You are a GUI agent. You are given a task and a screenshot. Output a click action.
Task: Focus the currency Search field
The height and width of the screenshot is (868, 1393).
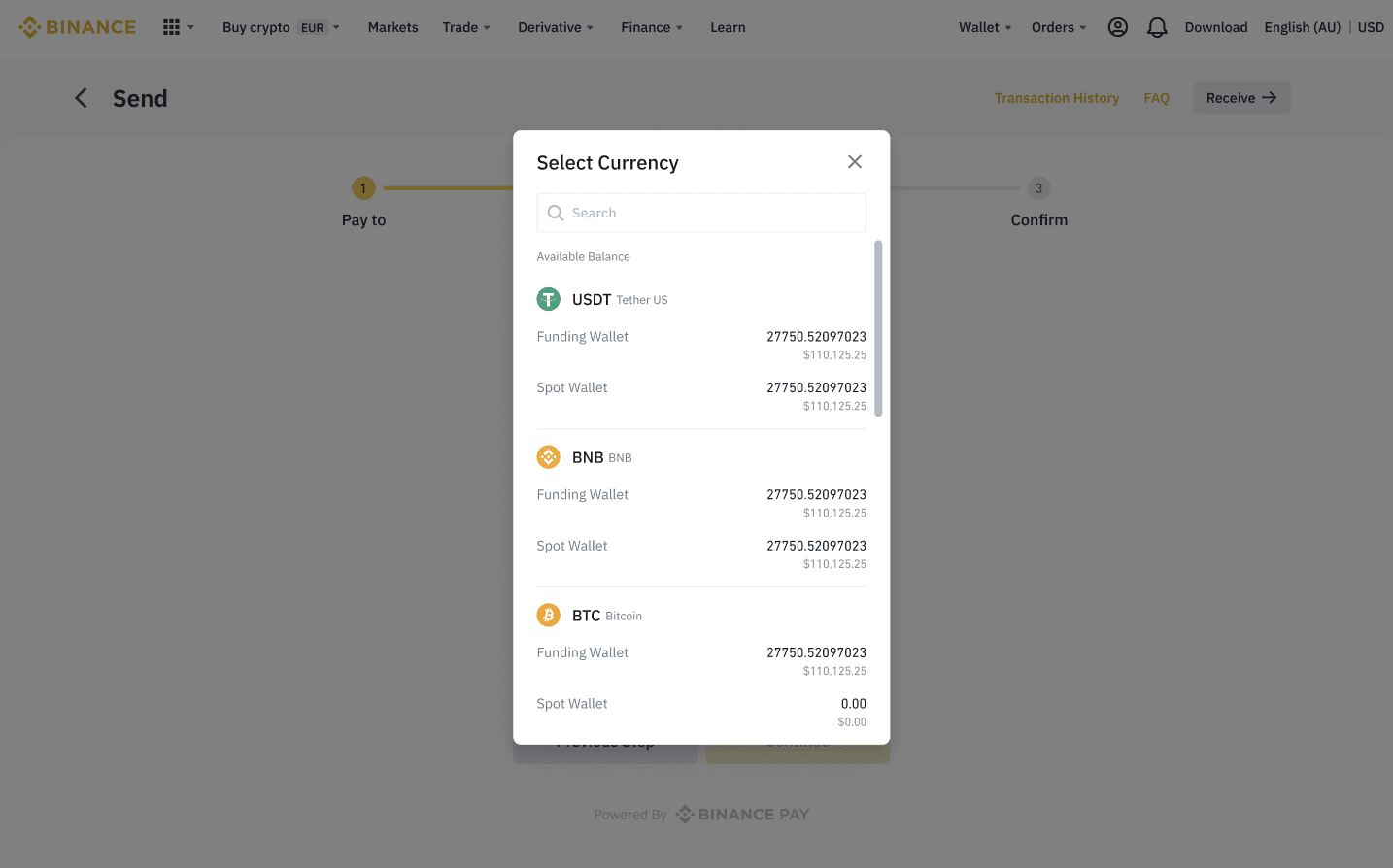coord(701,213)
